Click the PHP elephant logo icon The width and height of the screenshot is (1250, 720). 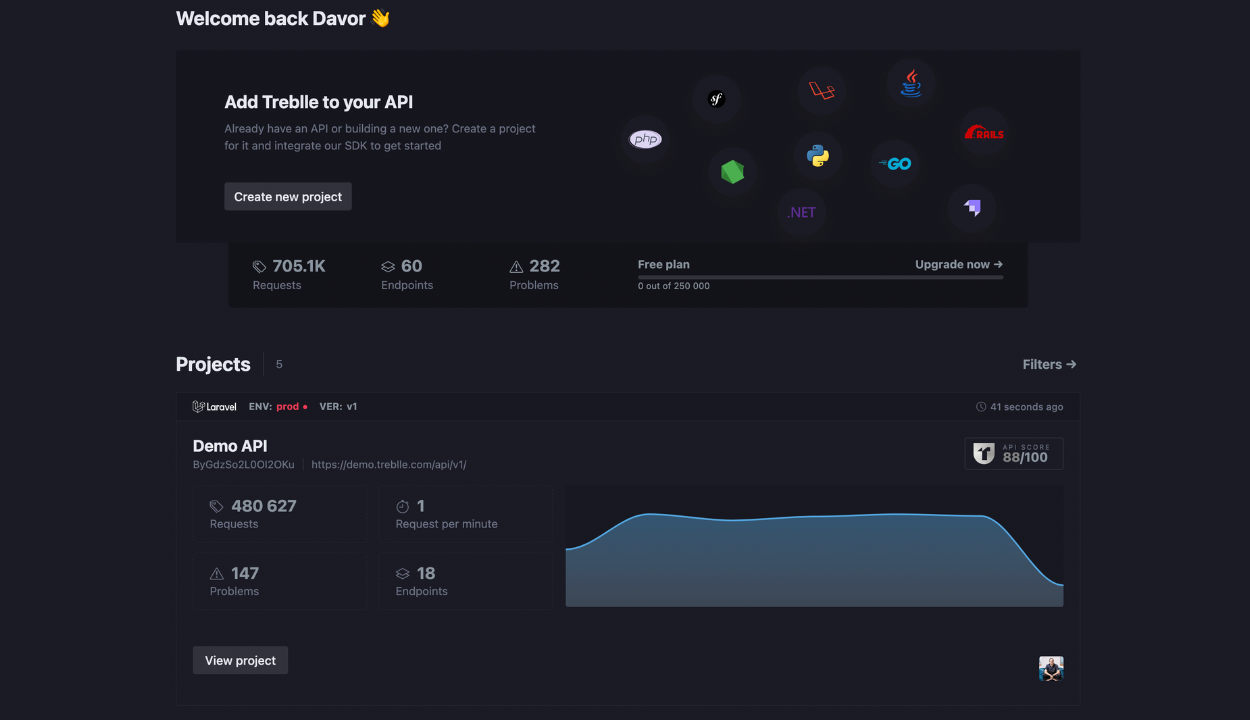click(645, 139)
